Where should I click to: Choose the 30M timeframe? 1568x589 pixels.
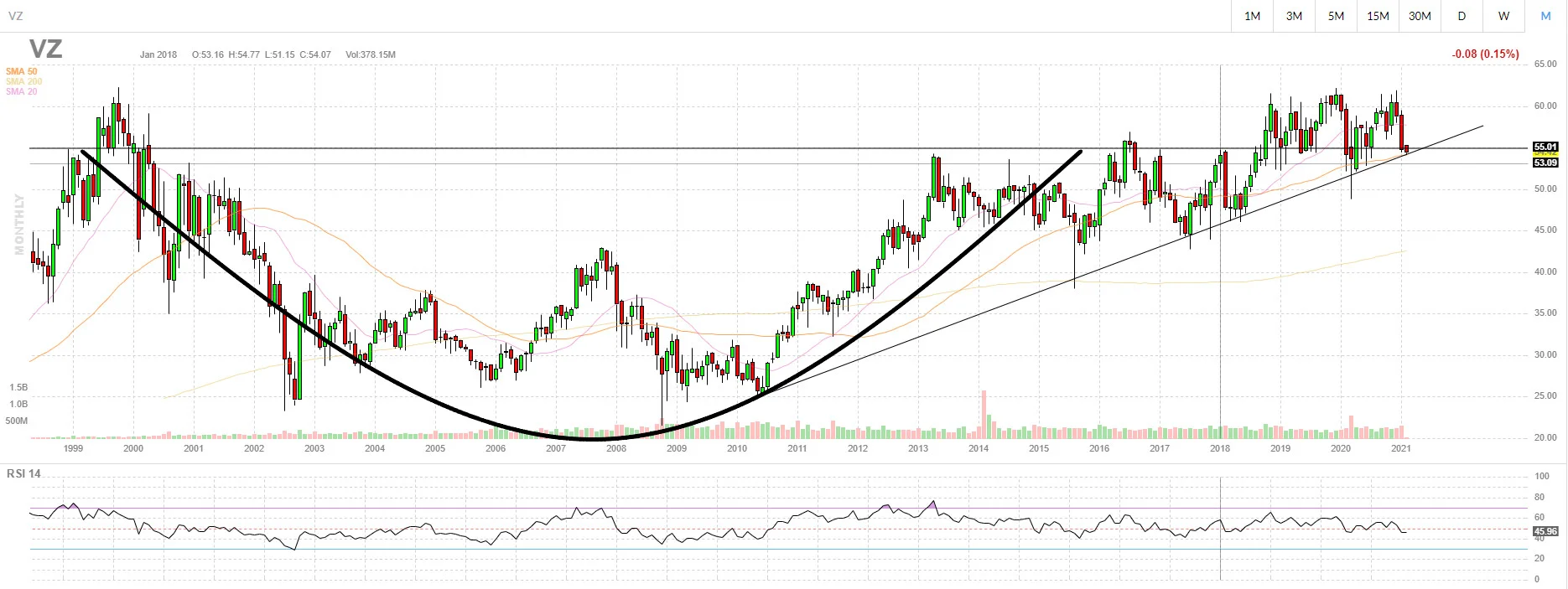tap(1420, 16)
